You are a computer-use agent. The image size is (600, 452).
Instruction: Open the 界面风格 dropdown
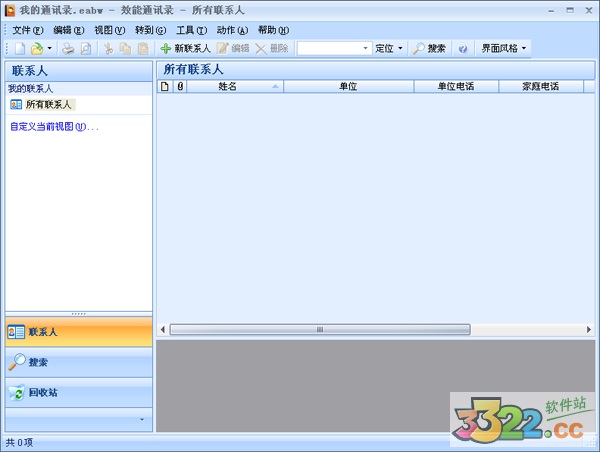point(504,49)
